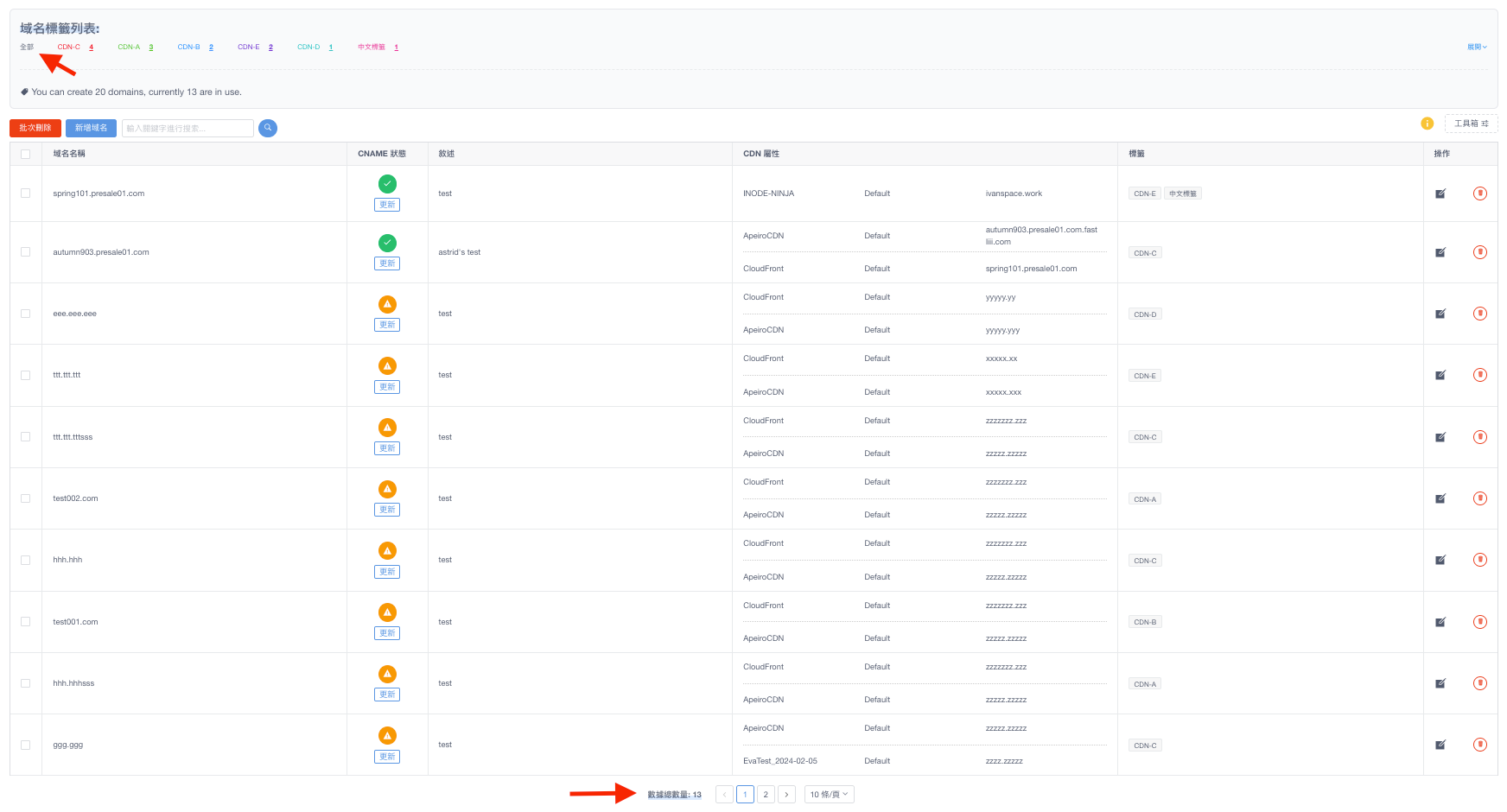Click the edit icon for test002.com
This screenshot has width=1507, height=812.
[1440, 498]
